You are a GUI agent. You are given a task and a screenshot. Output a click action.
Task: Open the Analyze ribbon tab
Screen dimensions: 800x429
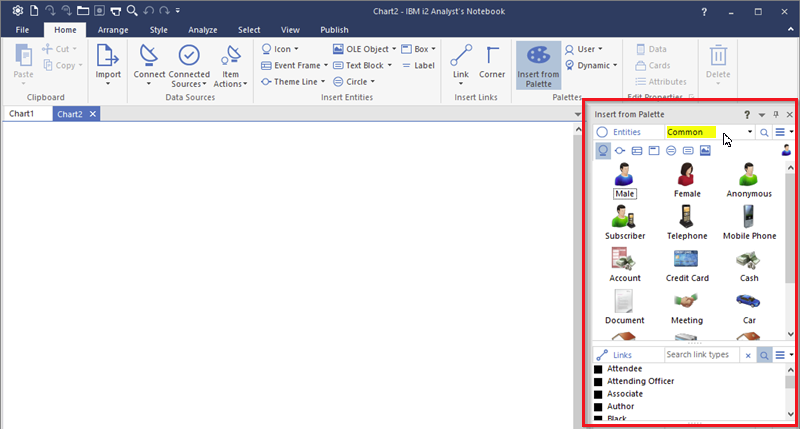[x=202, y=30]
